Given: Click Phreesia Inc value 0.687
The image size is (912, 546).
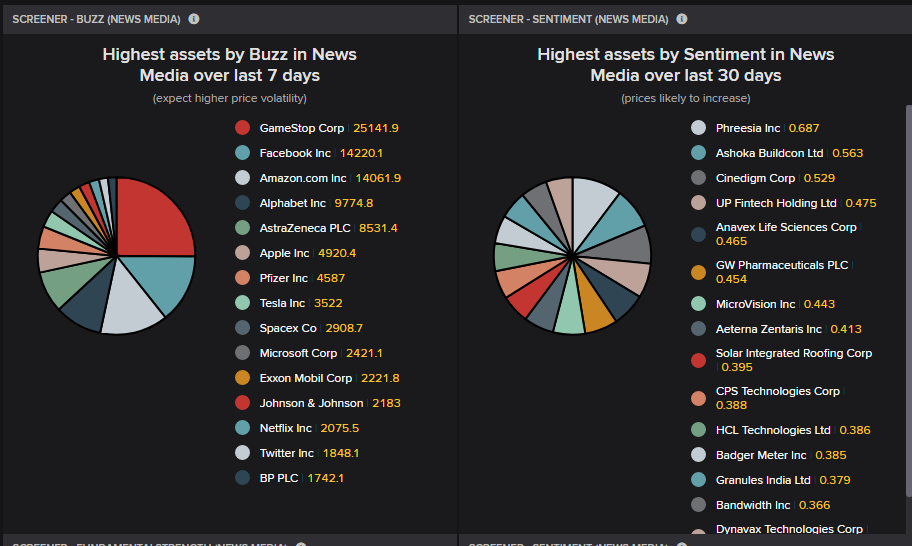Looking at the screenshot, I should tap(804, 128).
